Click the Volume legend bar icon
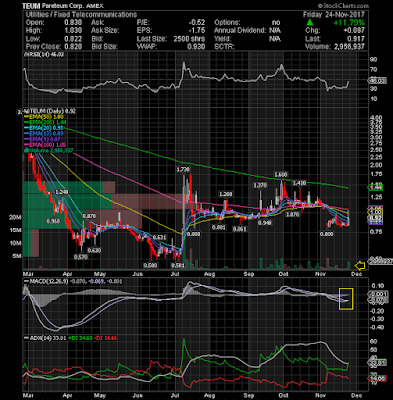 click(x=25, y=151)
